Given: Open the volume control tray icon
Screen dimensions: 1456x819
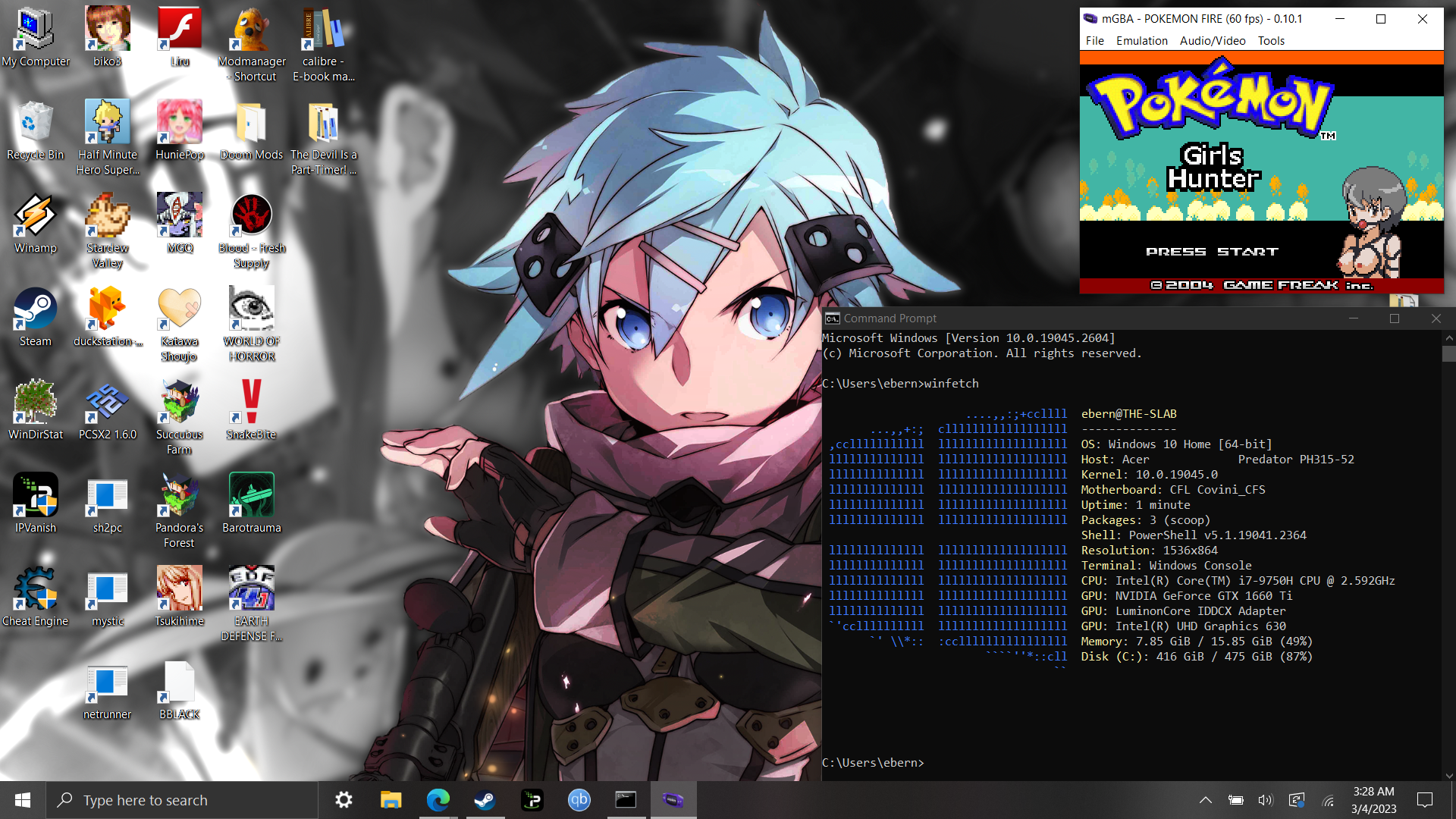Looking at the screenshot, I should pos(1265,800).
